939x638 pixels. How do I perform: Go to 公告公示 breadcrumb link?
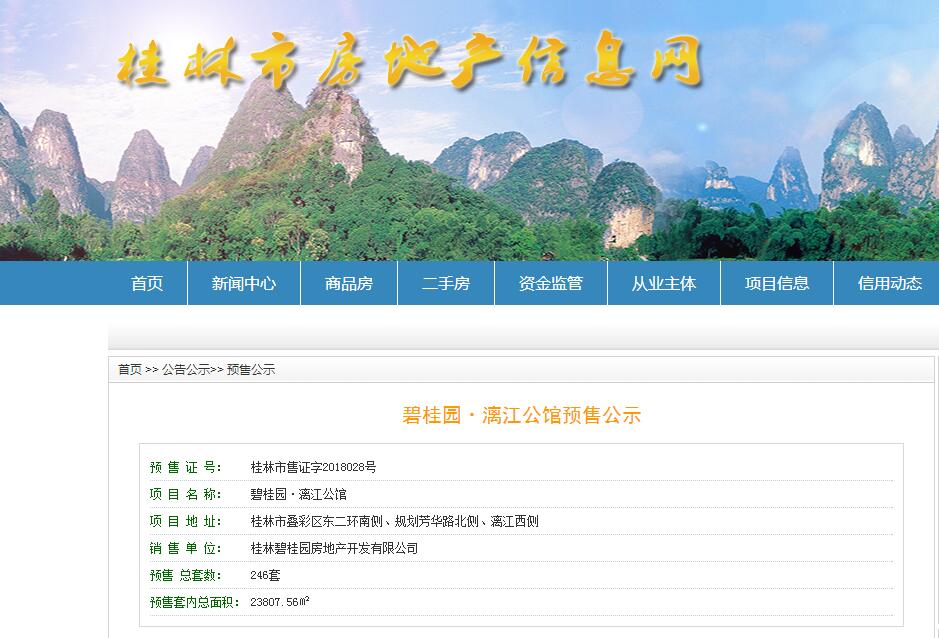[x=186, y=369]
